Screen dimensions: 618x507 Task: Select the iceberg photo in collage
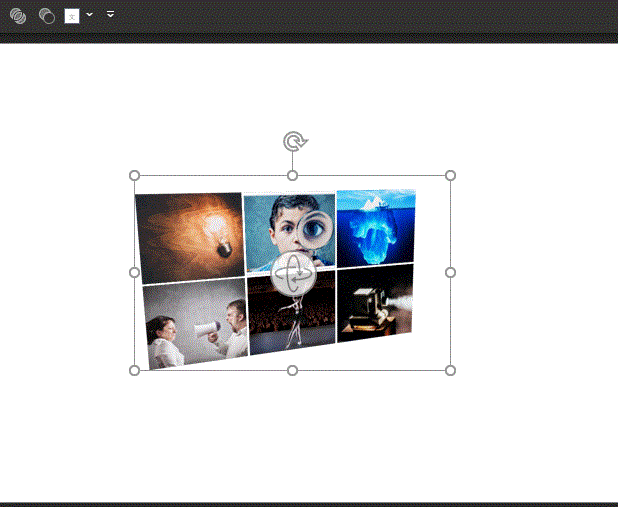point(376,227)
